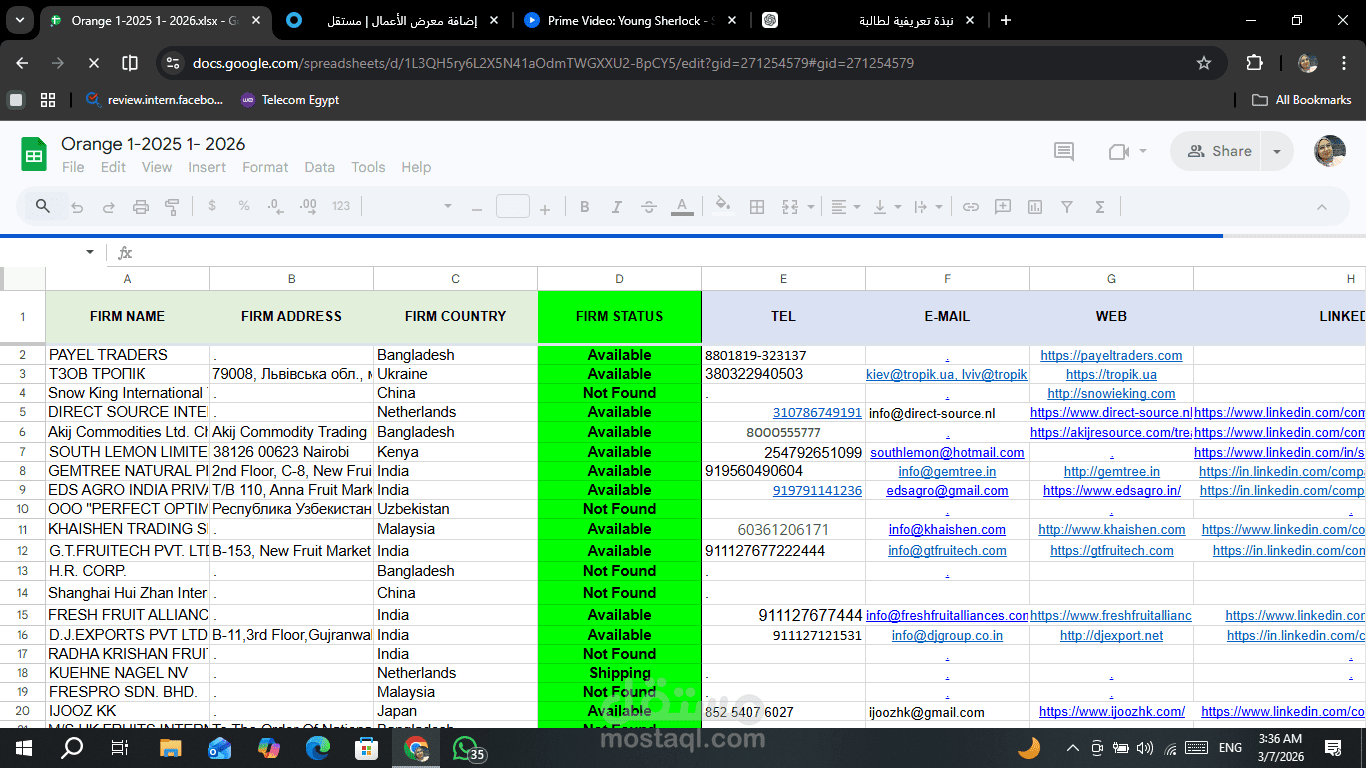Open the Telecom Egypt bookmark

point(290,100)
